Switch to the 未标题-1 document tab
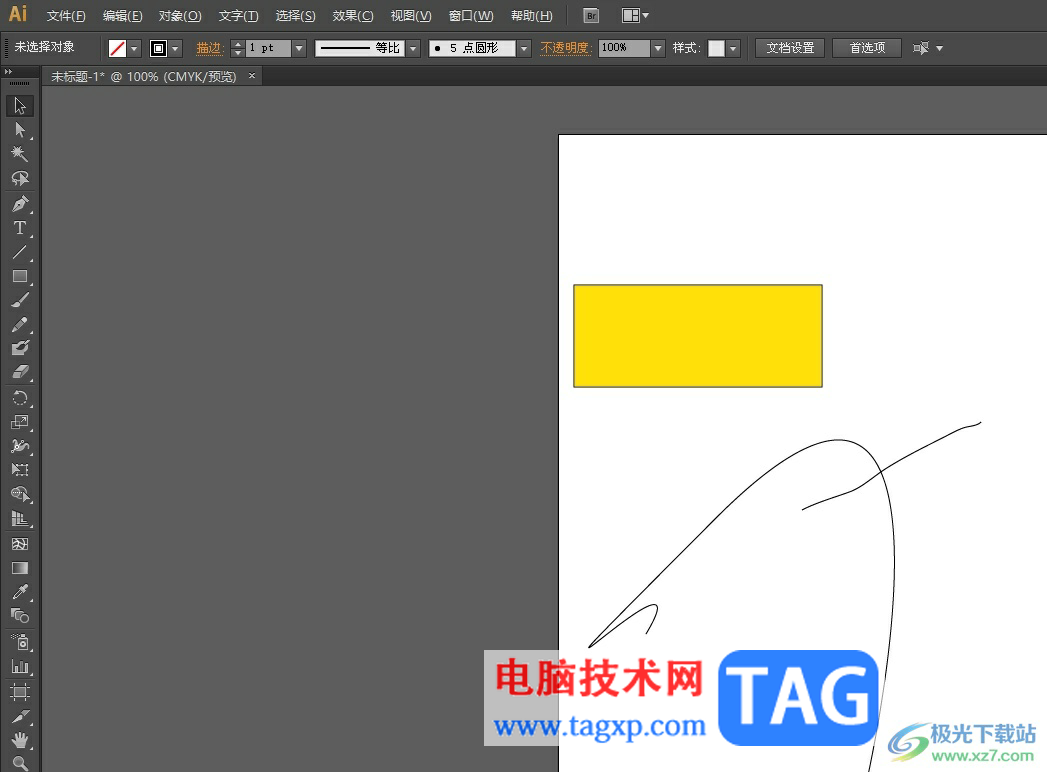Image resolution: width=1047 pixels, height=772 pixels. click(144, 77)
